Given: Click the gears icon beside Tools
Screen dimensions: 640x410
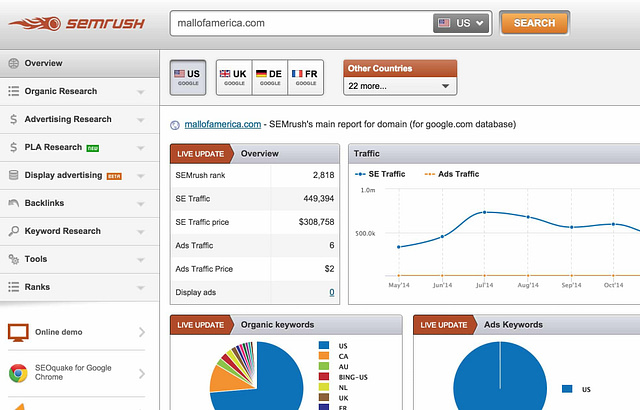Looking at the screenshot, I should [x=13, y=259].
